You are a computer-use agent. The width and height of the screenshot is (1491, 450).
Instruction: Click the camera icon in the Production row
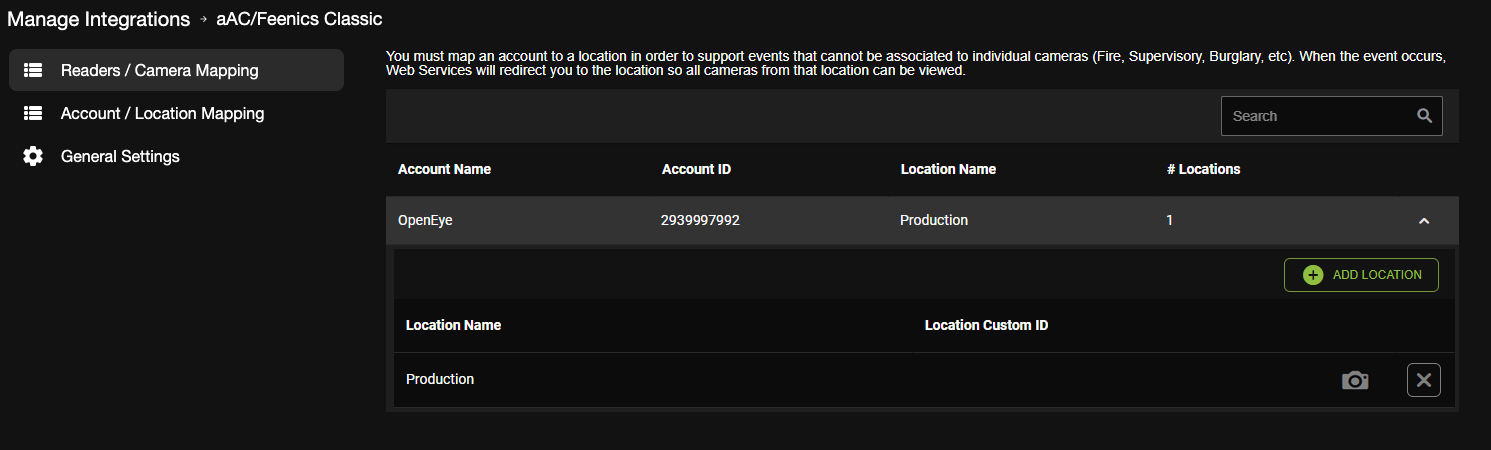pos(1355,380)
